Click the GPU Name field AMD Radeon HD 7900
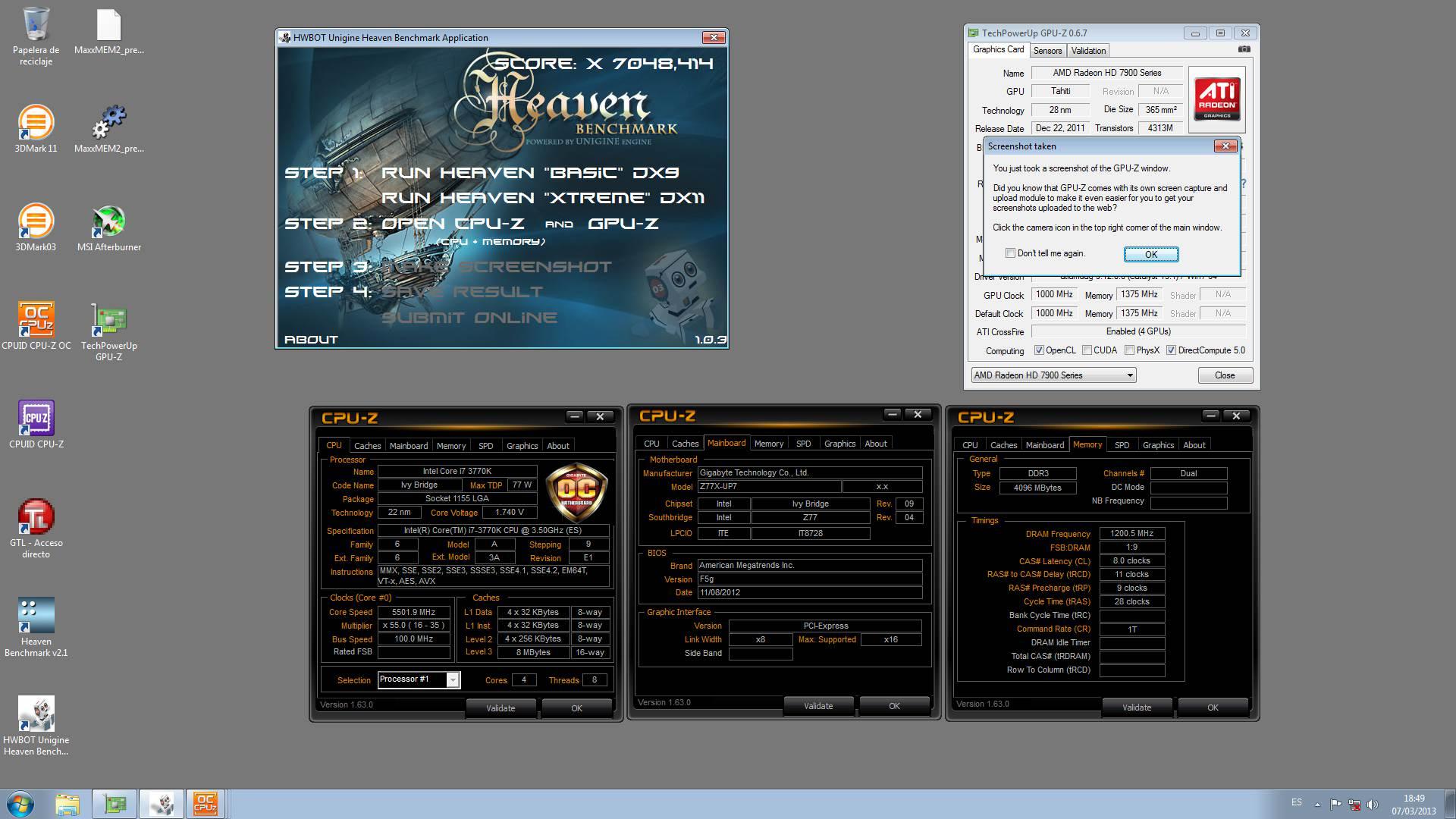This screenshot has height=819, width=1456. pos(1106,73)
